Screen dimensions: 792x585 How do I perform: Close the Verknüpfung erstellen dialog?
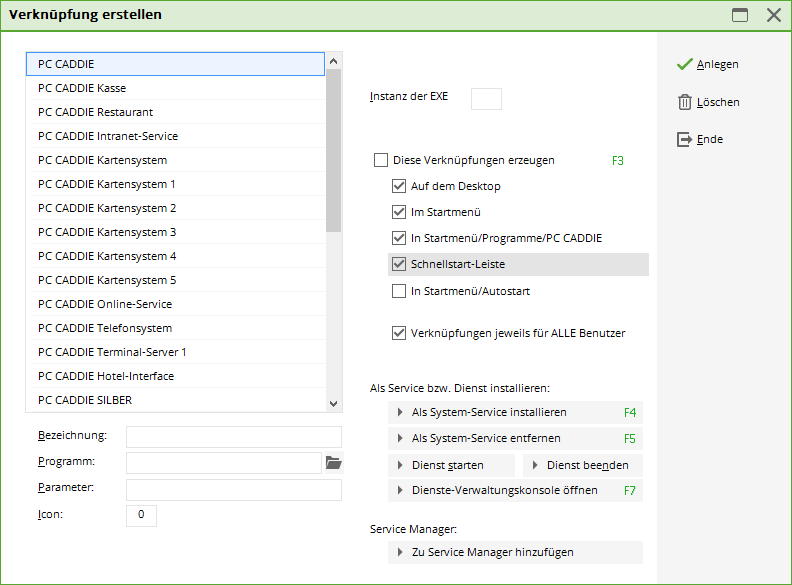tap(773, 15)
